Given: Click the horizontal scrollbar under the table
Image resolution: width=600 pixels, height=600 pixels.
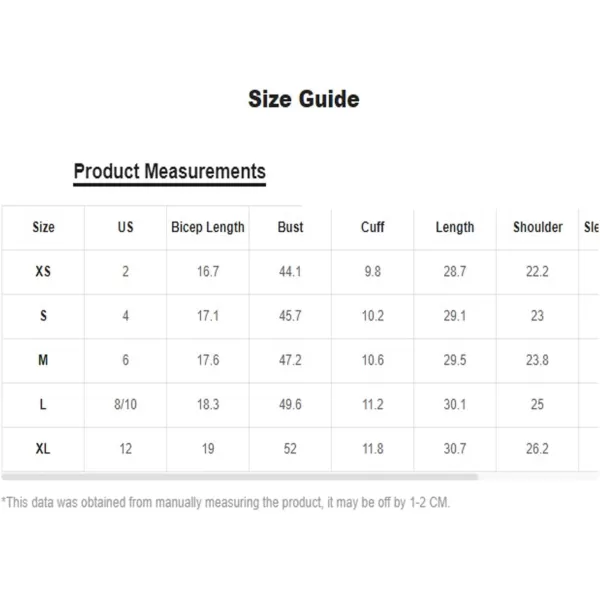Looking at the screenshot, I should 240,477.
